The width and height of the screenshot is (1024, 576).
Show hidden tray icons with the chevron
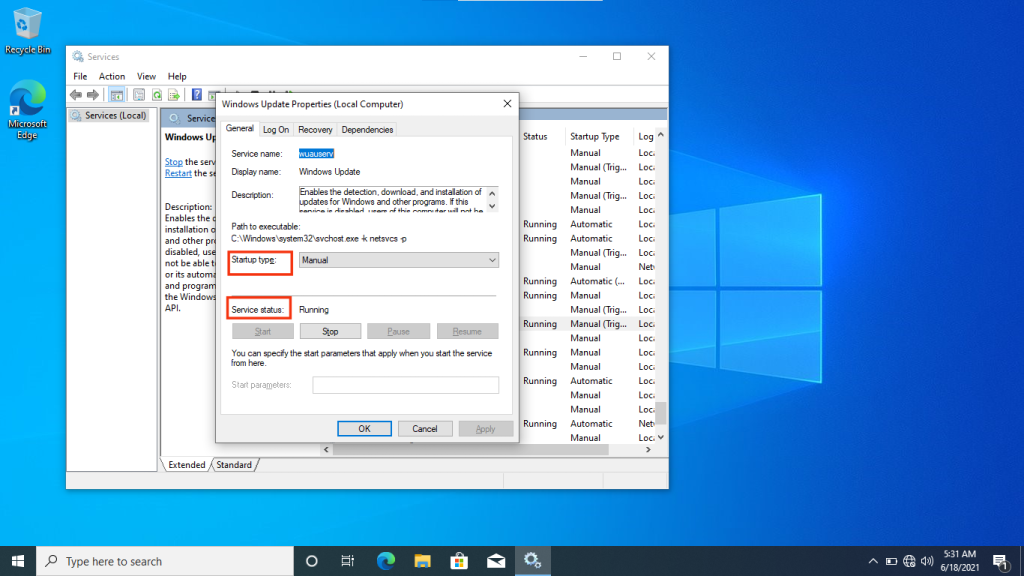click(x=873, y=561)
